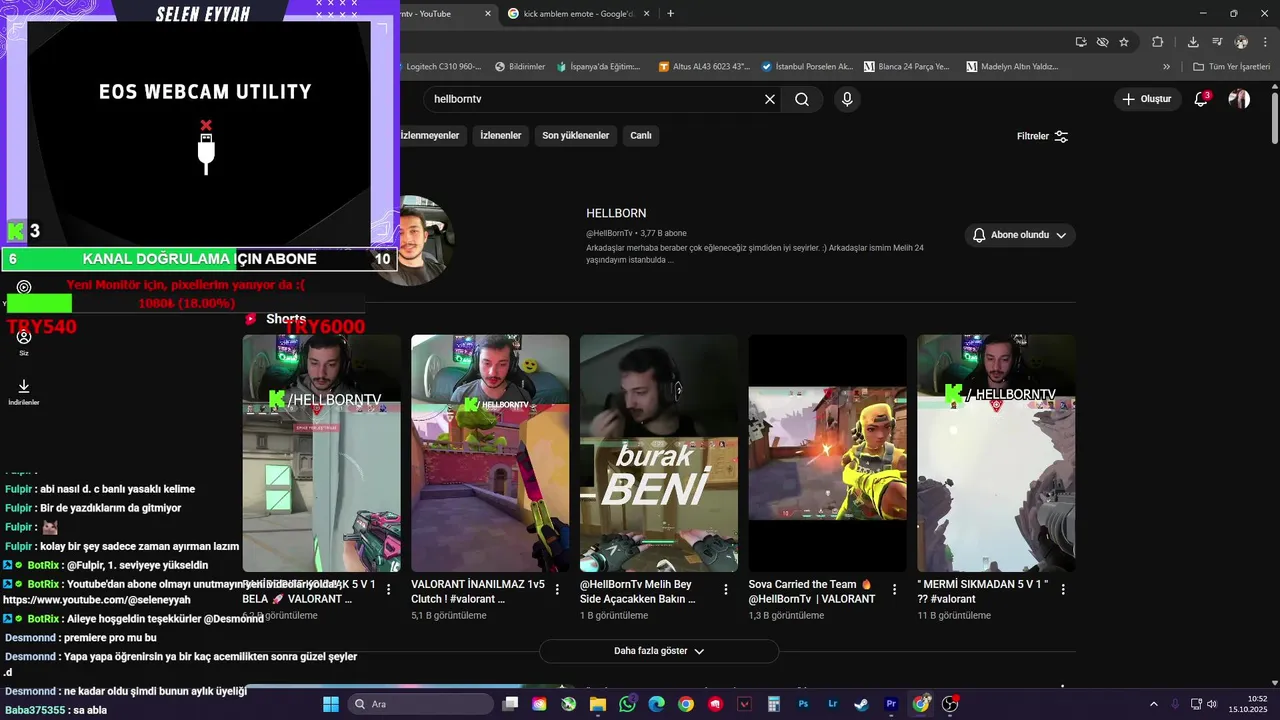Expand the hidden bookmarks chevron
1280x720 pixels.
pos(1166,67)
